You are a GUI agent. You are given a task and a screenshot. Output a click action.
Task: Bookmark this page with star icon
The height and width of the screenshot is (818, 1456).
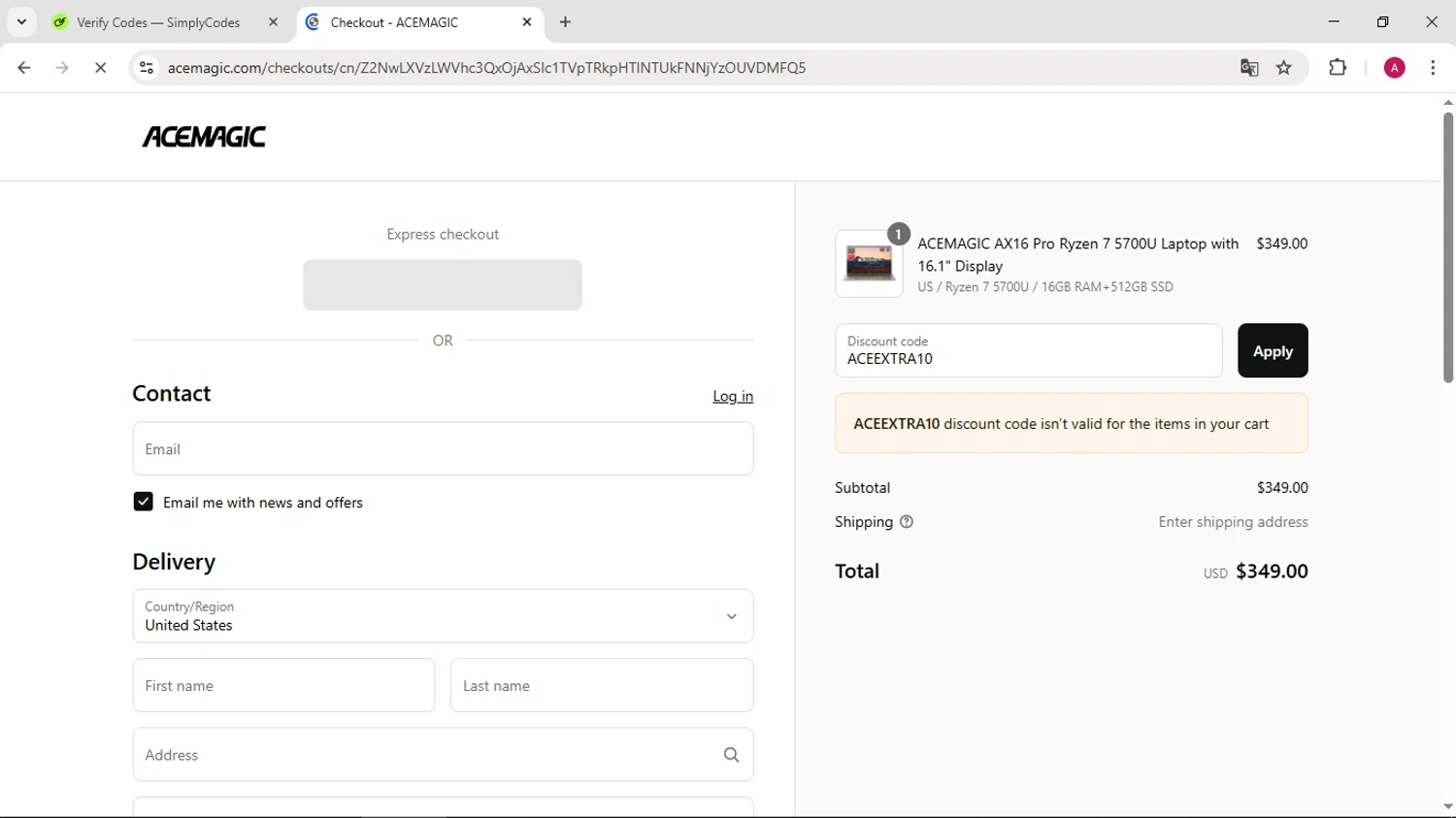[1284, 68]
